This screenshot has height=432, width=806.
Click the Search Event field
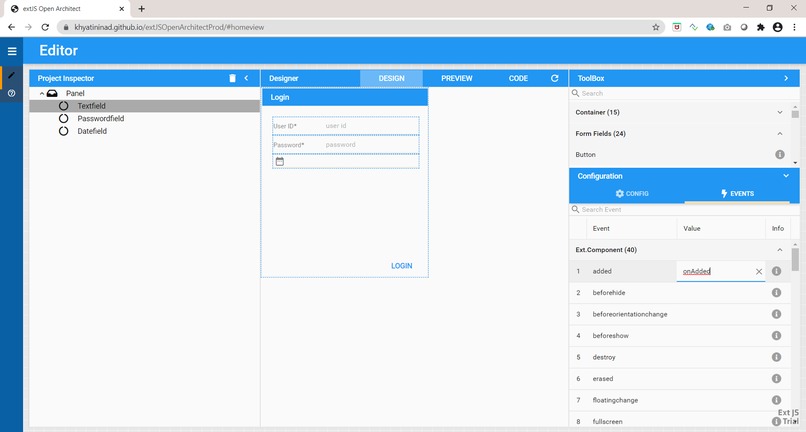[684, 210]
